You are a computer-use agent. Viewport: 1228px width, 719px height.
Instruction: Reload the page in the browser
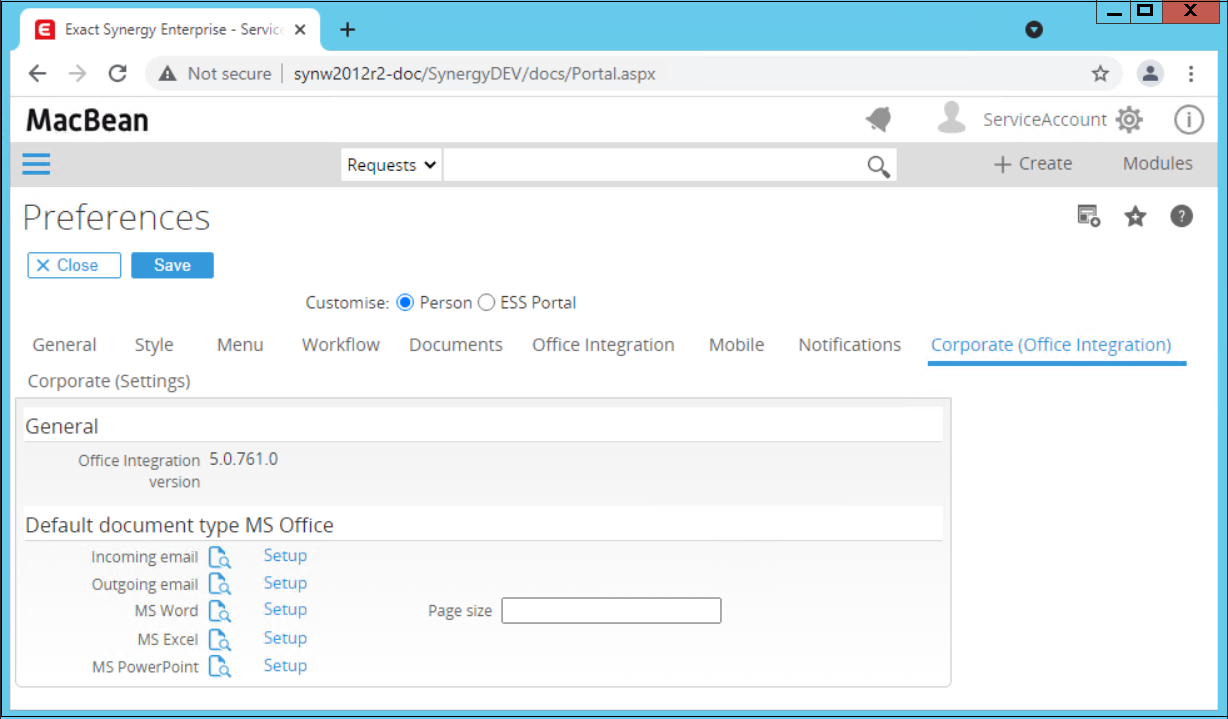pyautogui.click(x=117, y=73)
